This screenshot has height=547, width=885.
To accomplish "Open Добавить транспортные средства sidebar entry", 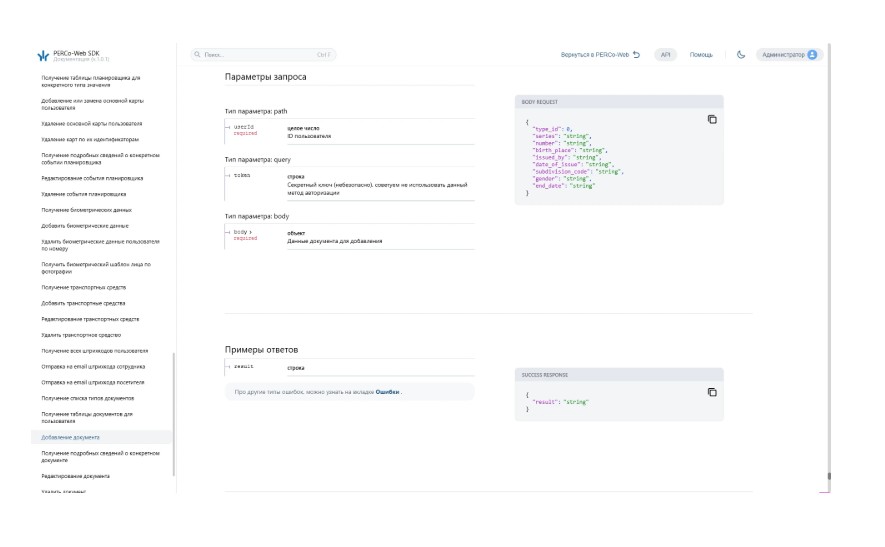I will point(83,303).
